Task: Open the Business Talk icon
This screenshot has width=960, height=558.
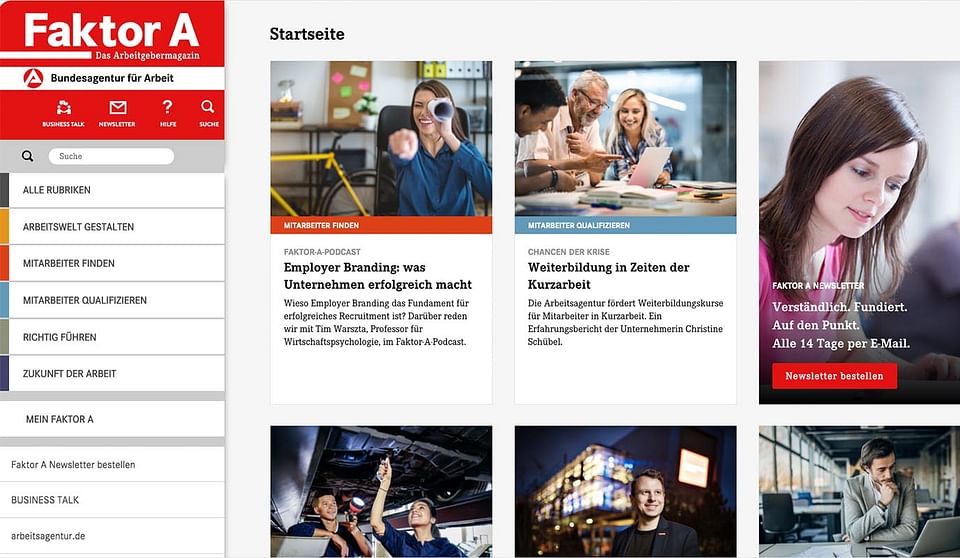Action: coord(63,114)
